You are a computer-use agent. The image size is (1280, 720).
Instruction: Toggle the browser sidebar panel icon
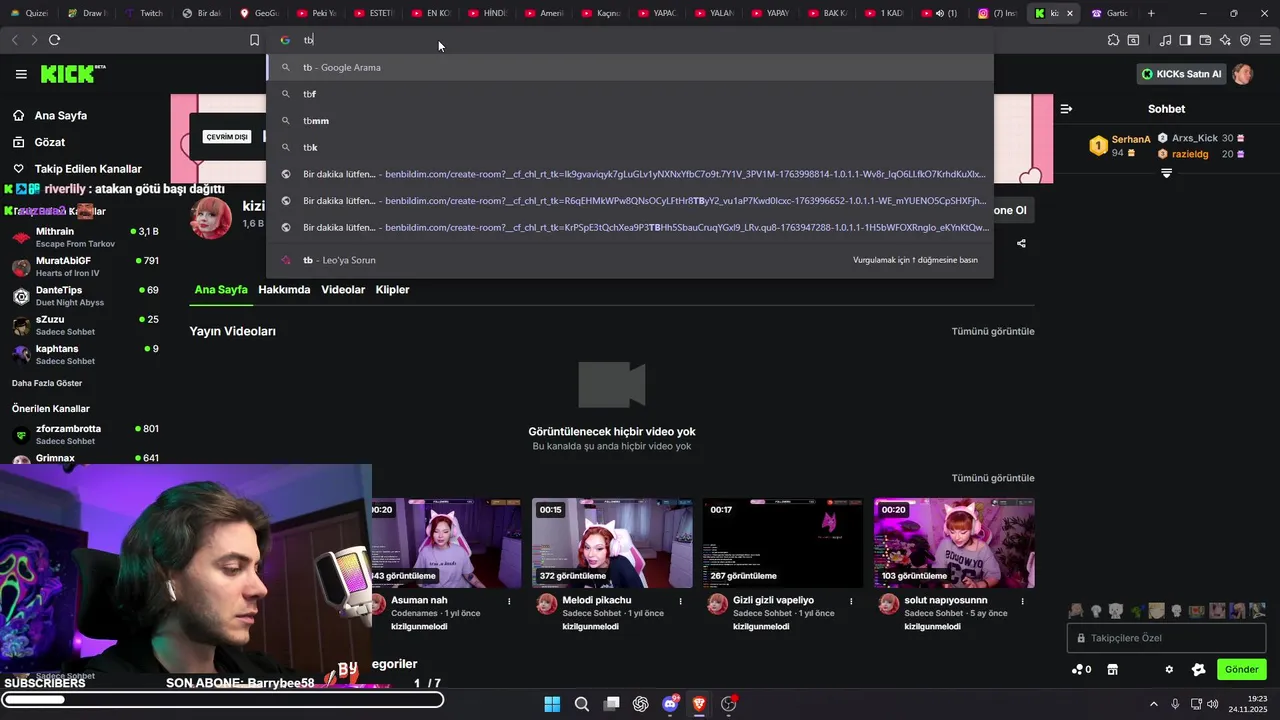(x=1185, y=40)
